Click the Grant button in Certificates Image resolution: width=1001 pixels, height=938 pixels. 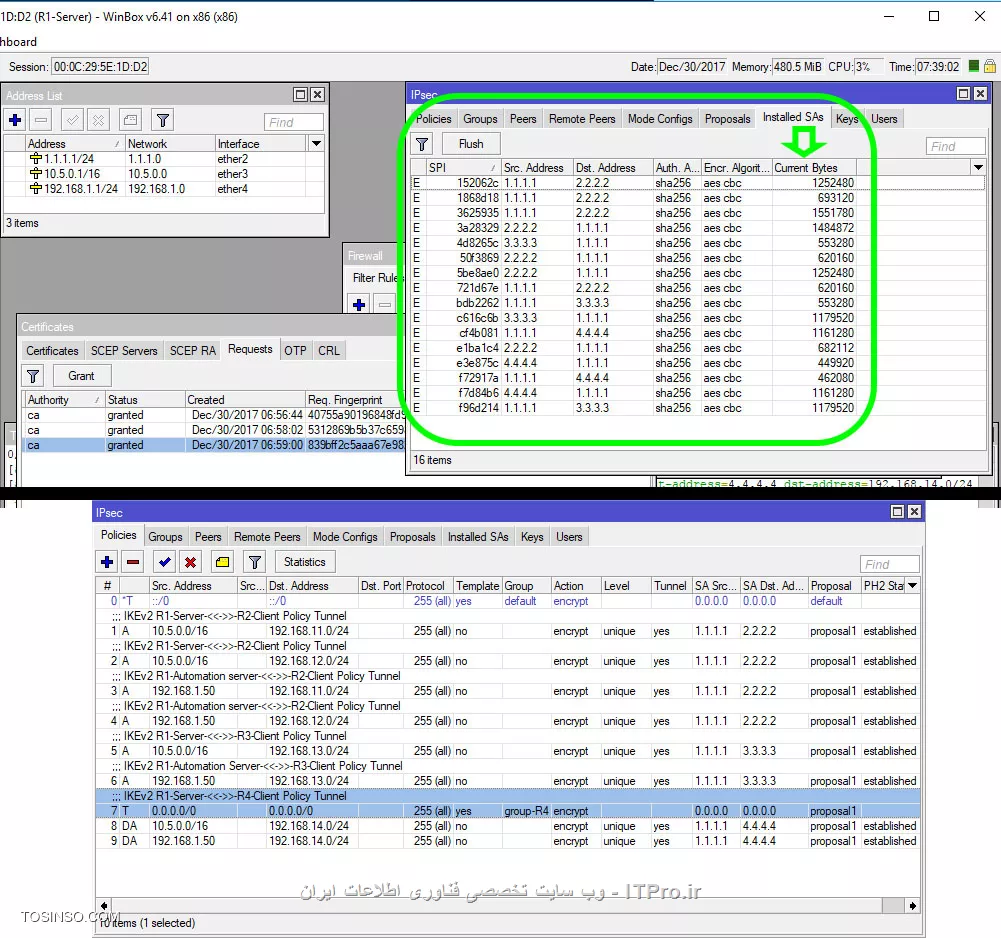pyautogui.click(x=82, y=376)
